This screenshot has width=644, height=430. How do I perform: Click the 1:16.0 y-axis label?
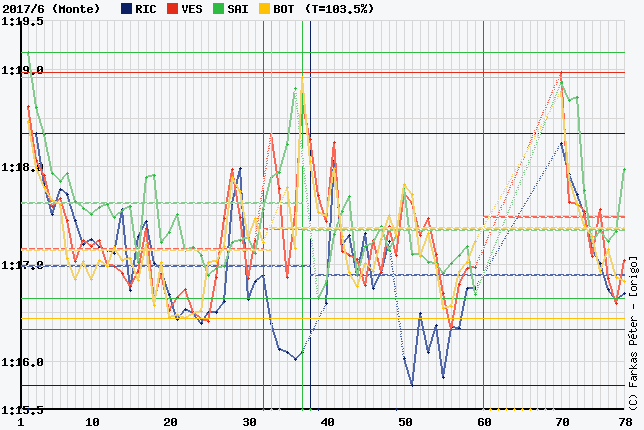point(23,363)
